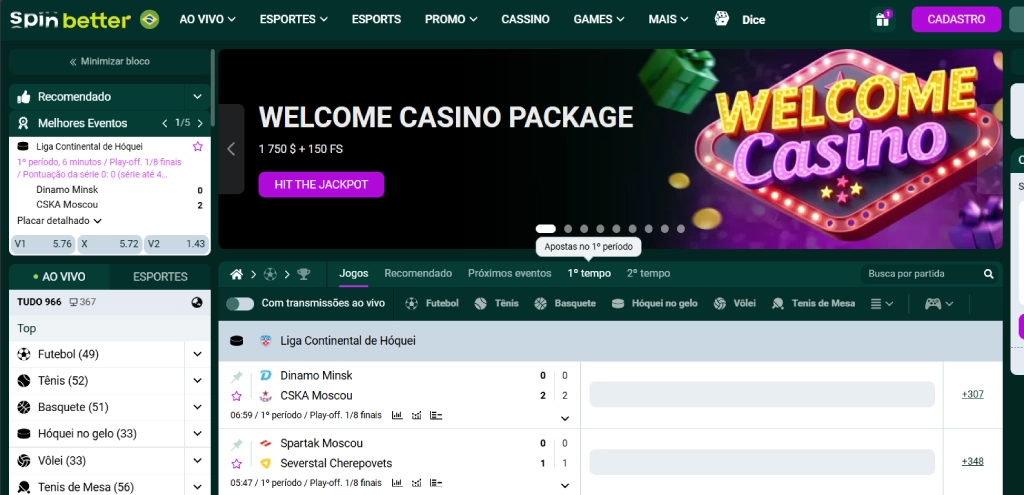Expand Hóquei no gelo (33) in sidebar
The width and height of the screenshot is (1024, 495).
click(x=197, y=434)
